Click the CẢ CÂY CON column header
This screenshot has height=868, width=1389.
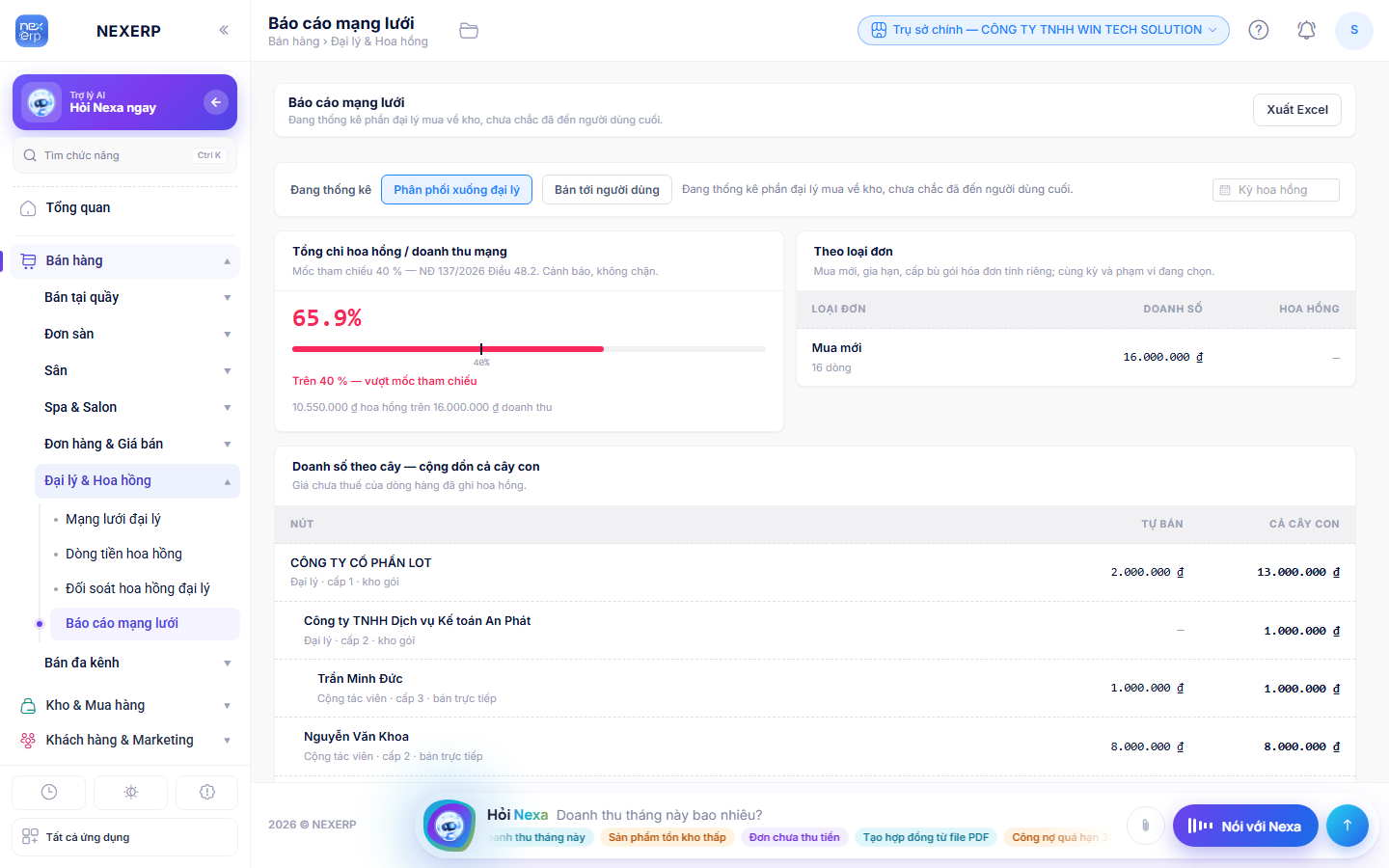1304,525
